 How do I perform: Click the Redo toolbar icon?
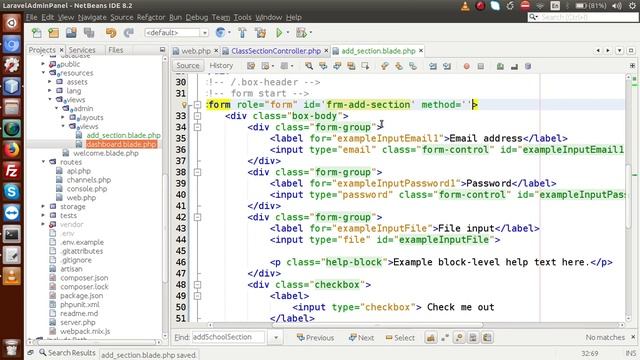(x=129, y=33)
